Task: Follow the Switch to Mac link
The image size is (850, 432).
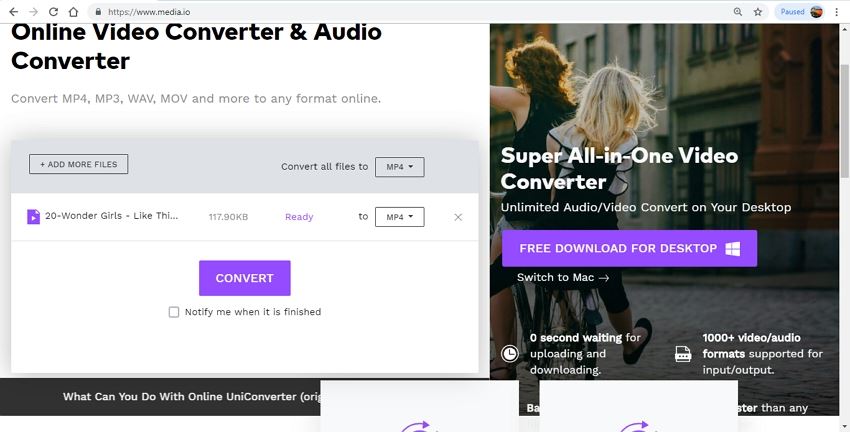Action: pyautogui.click(x=562, y=277)
